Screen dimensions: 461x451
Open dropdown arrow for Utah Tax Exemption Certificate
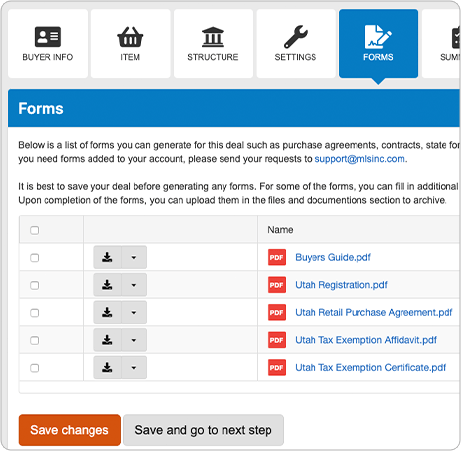(x=134, y=368)
